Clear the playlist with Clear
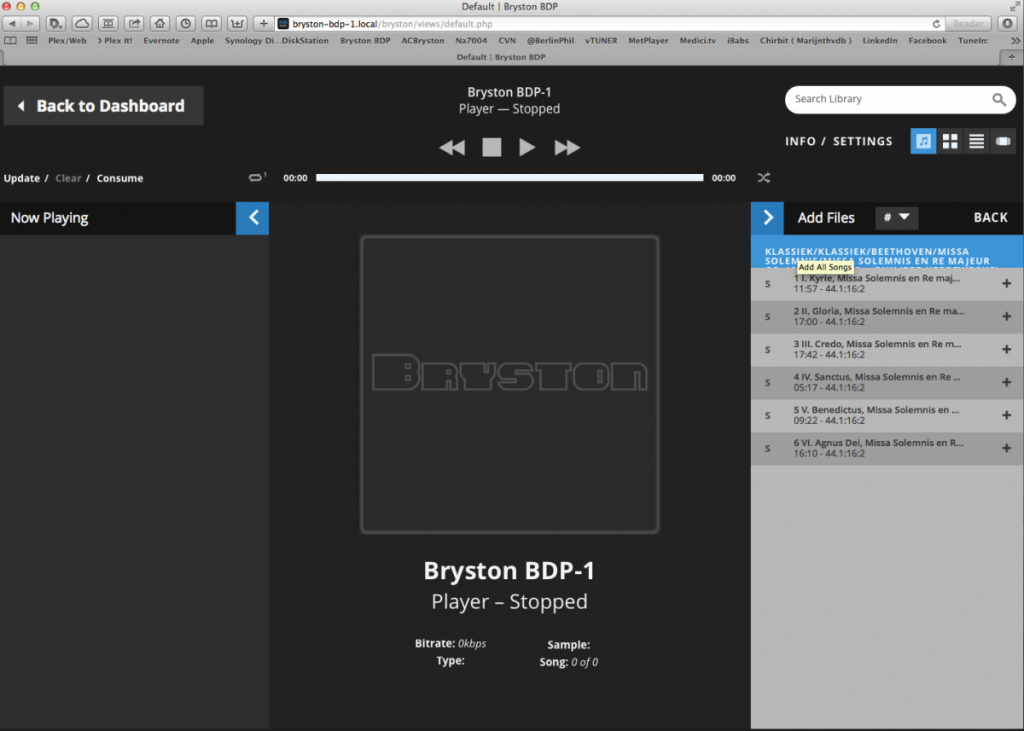 (68, 178)
